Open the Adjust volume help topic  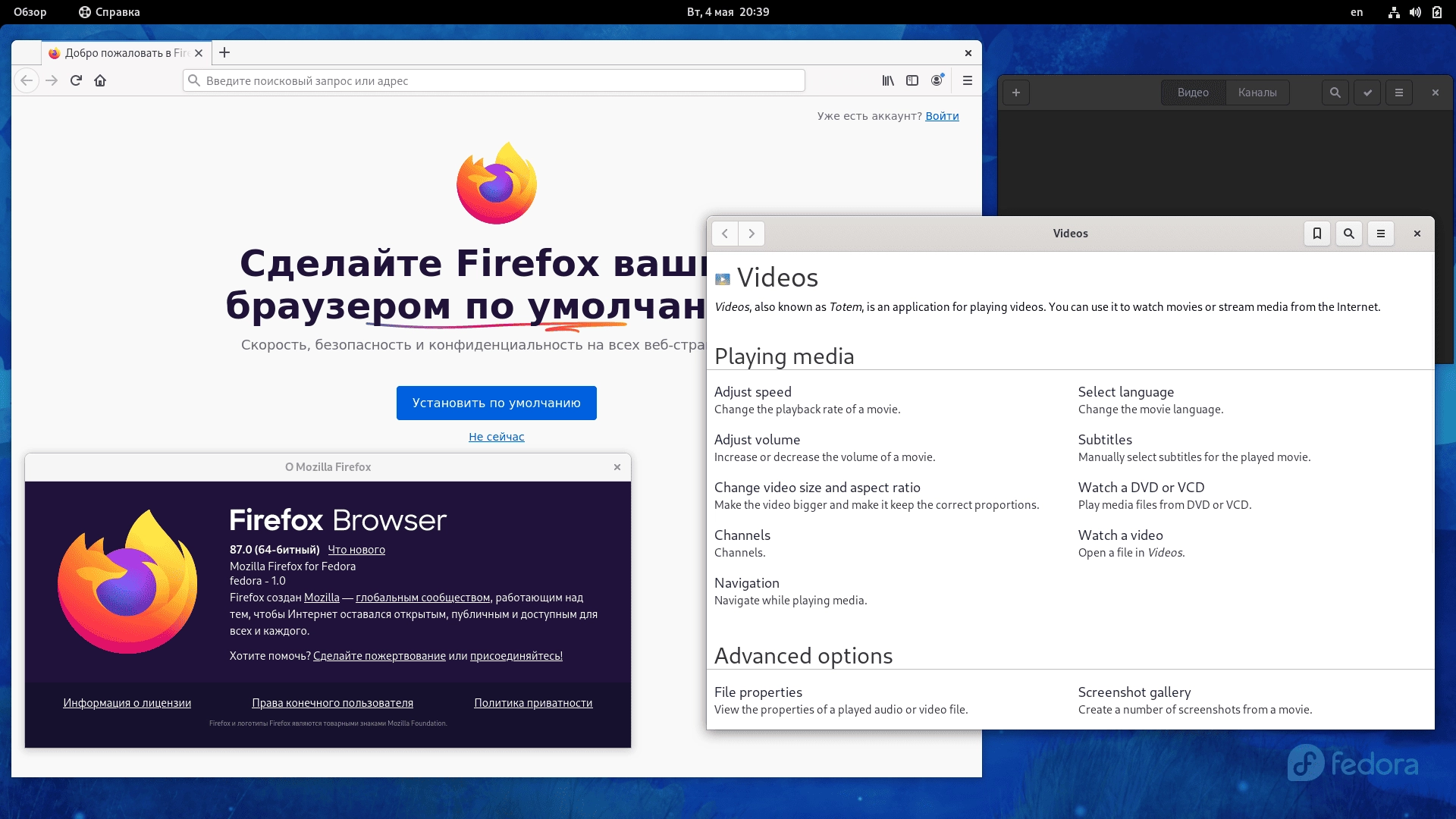tap(757, 440)
